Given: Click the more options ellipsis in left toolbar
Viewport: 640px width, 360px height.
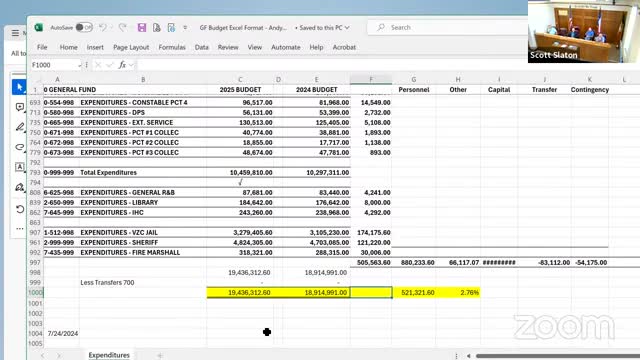Looking at the screenshot, I should pos(19,229).
